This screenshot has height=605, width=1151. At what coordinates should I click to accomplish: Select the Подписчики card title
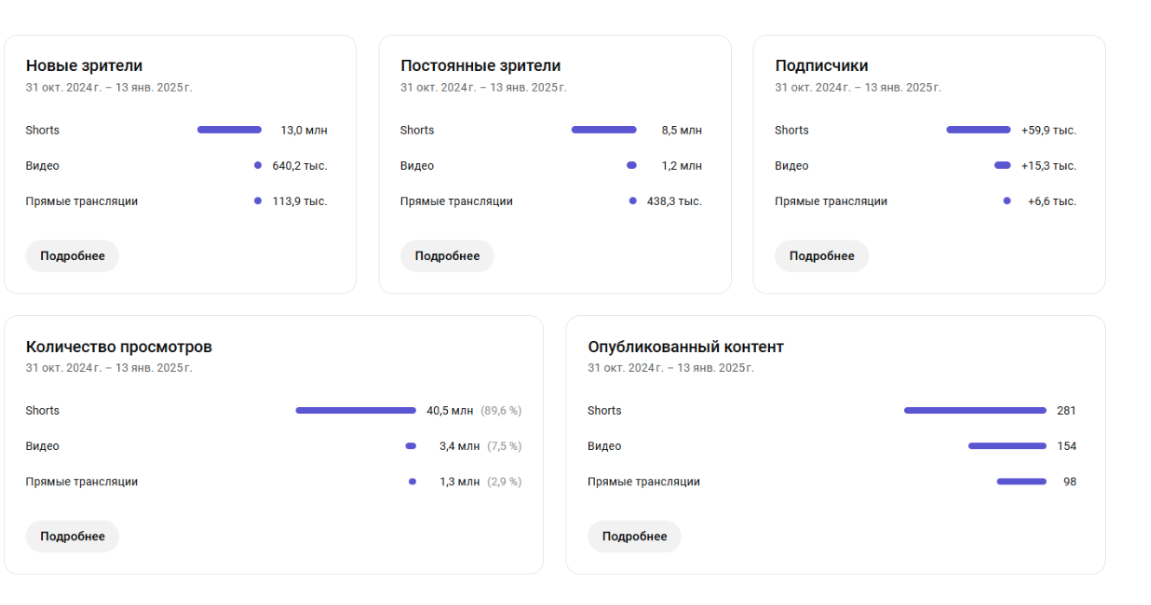pos(821,65)
